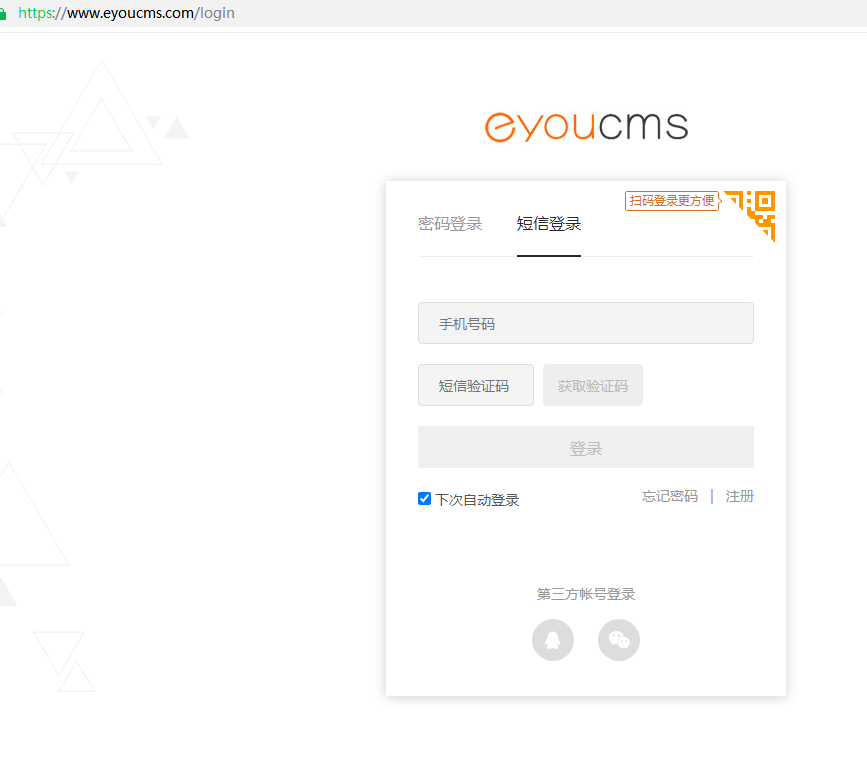Click the green padlock in address bar
Viewport: 867px width, 771px height.
tap(3, 13)
